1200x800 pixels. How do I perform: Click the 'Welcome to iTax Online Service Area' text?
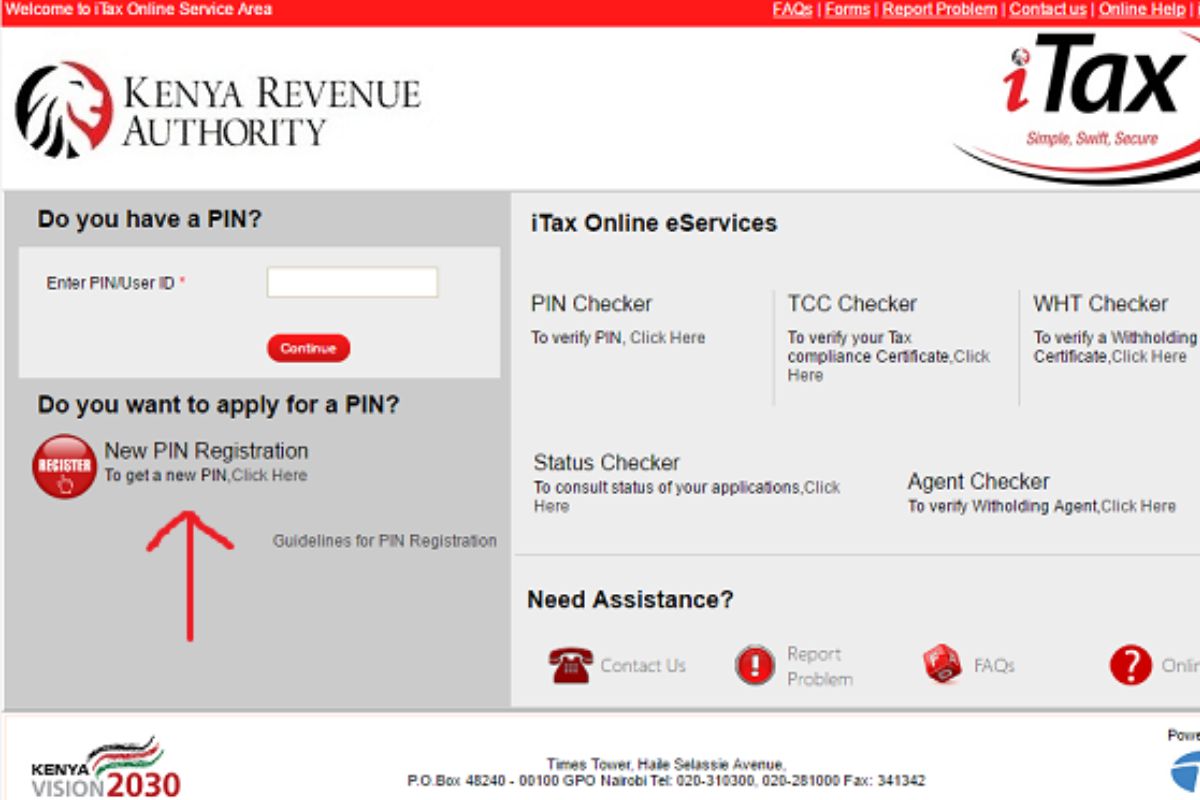coord(139,9)
